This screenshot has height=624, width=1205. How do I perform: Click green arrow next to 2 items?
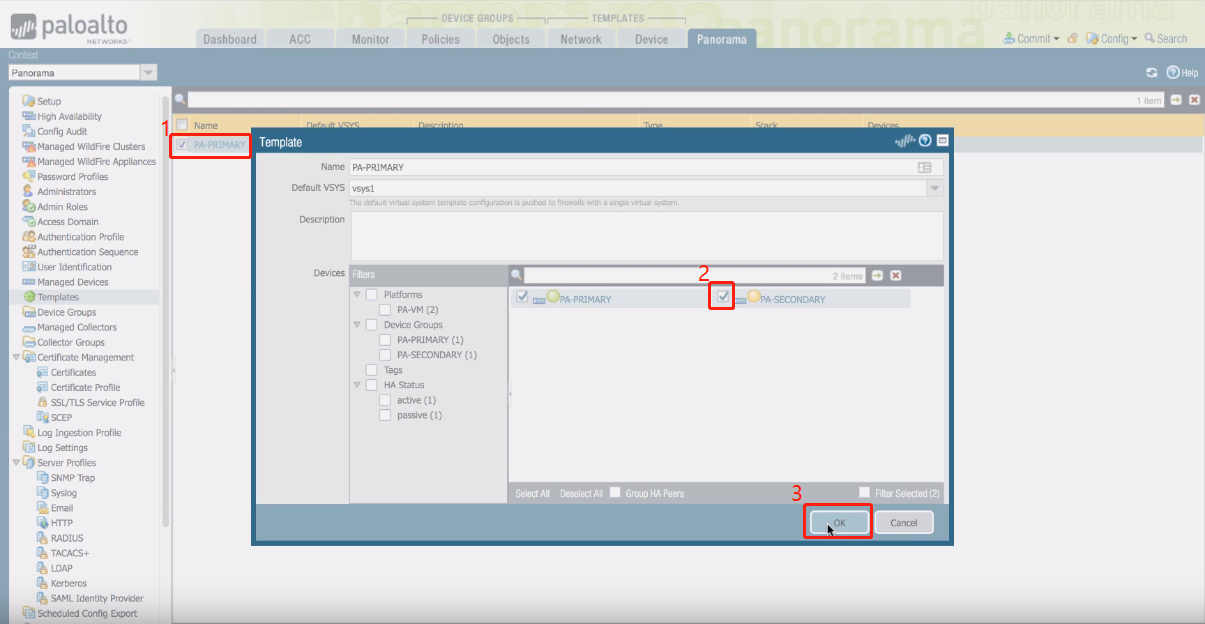pos(877,275)
